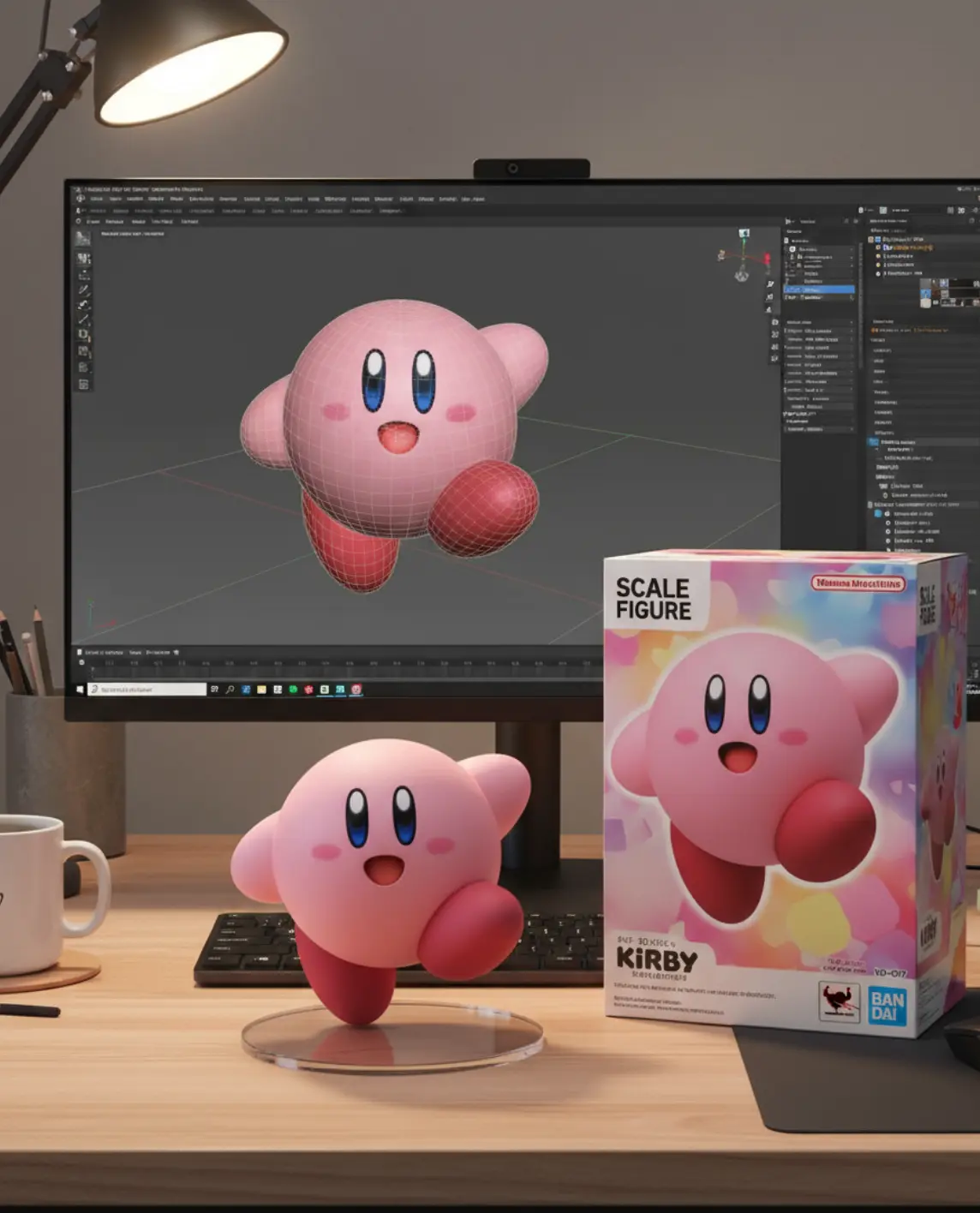This screenshot has width=980, height=1213.
Task: Open the red taskbar app icon
Action: pos(308,690)
